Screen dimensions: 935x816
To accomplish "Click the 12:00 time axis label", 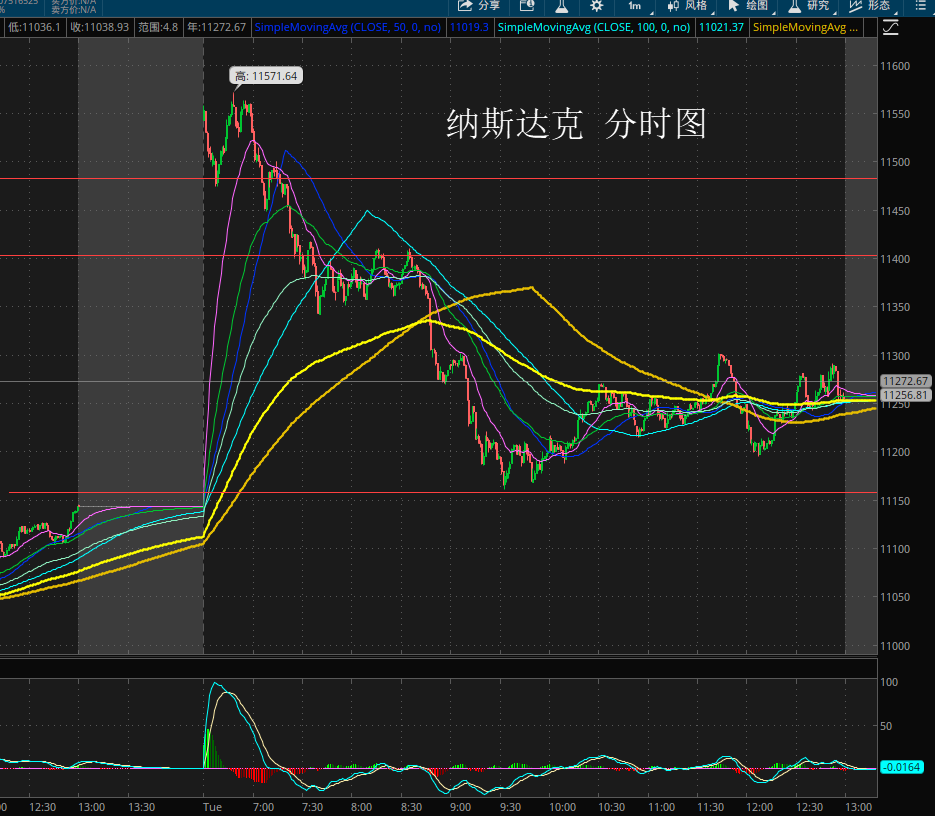I will (x=760, y=807).
